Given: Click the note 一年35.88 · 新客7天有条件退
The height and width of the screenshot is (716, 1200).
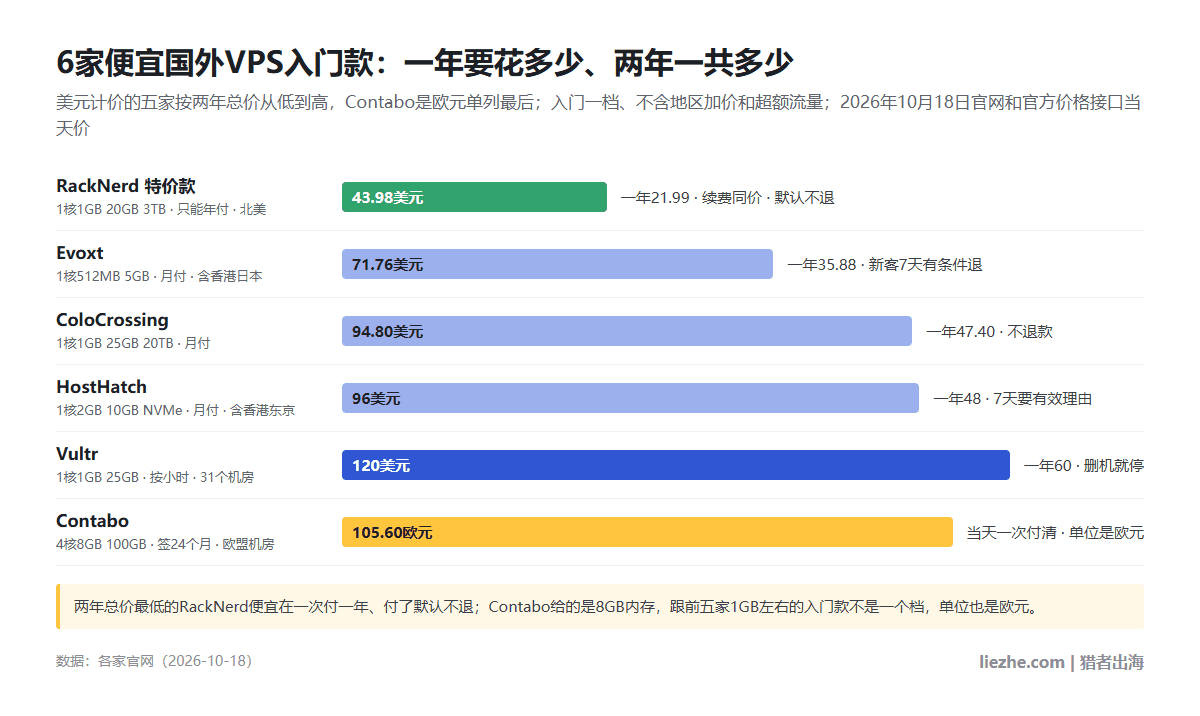Looking at the screenshot, I should 884,265.
